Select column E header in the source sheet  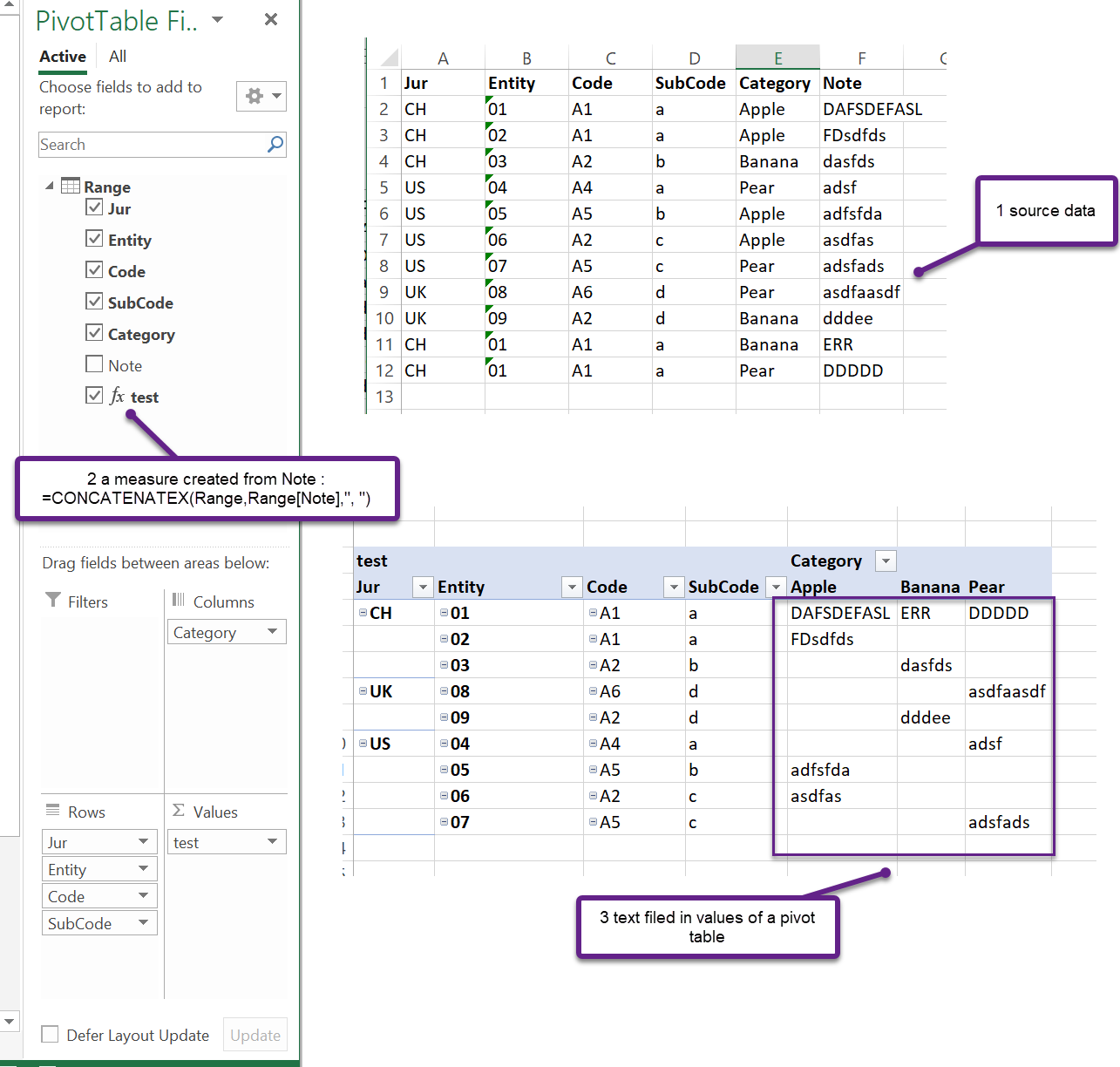click(x=777, y=58)
